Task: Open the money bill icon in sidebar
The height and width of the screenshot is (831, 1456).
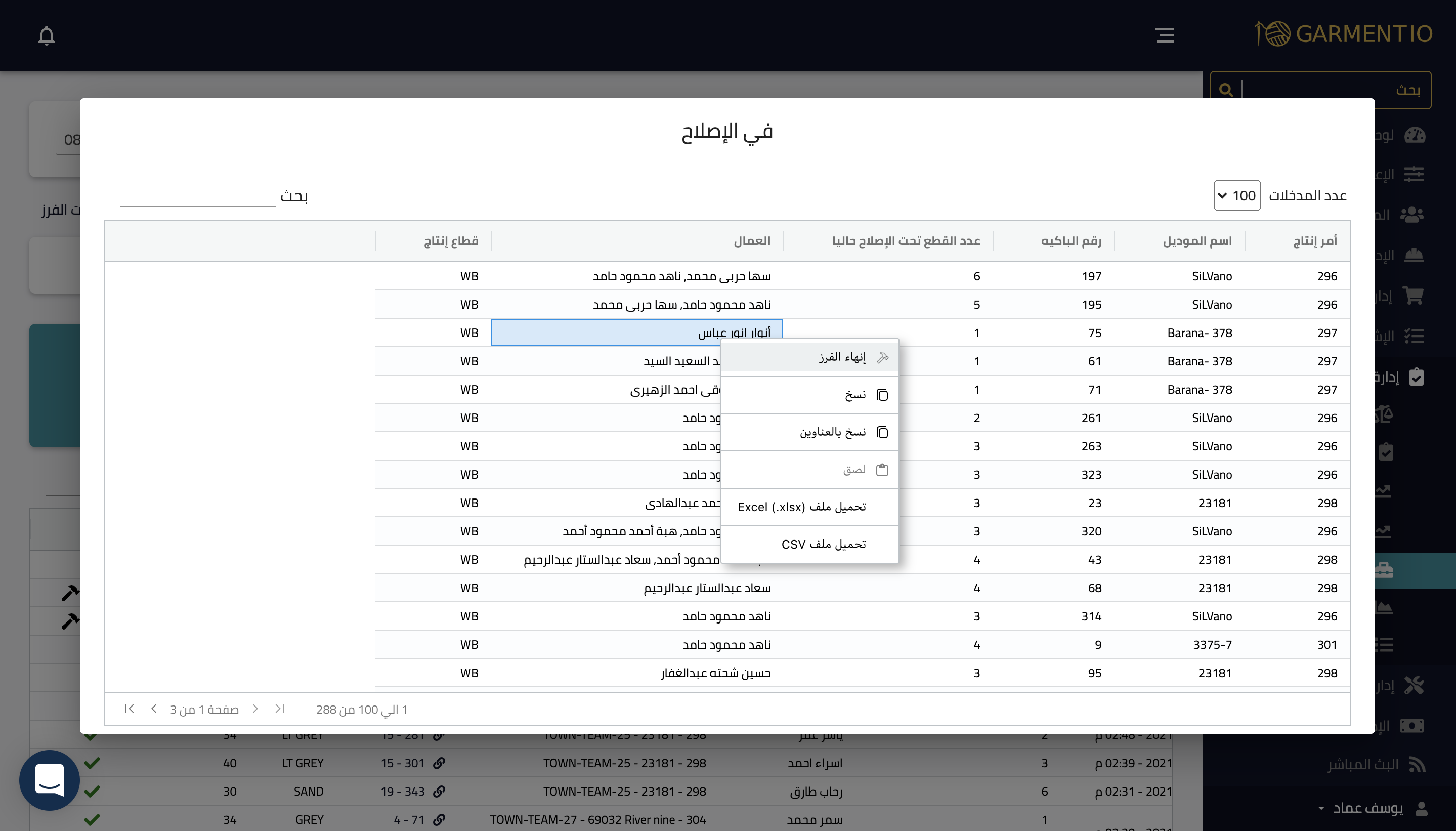Action: [x=1412, y=725]
